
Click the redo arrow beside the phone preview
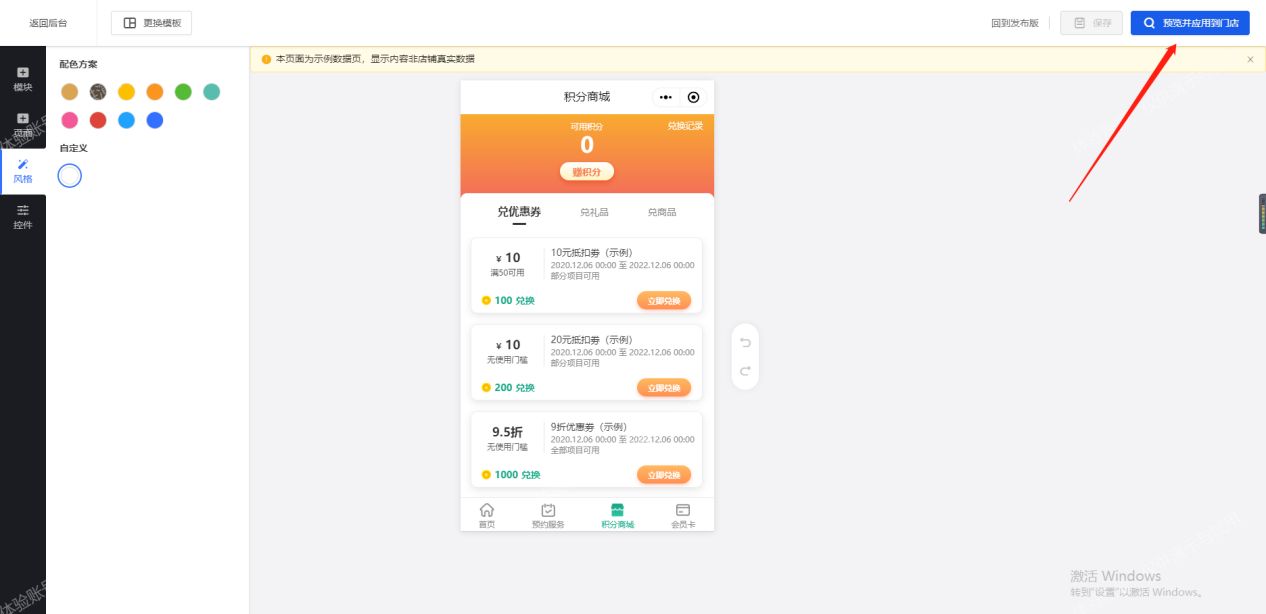744,371
